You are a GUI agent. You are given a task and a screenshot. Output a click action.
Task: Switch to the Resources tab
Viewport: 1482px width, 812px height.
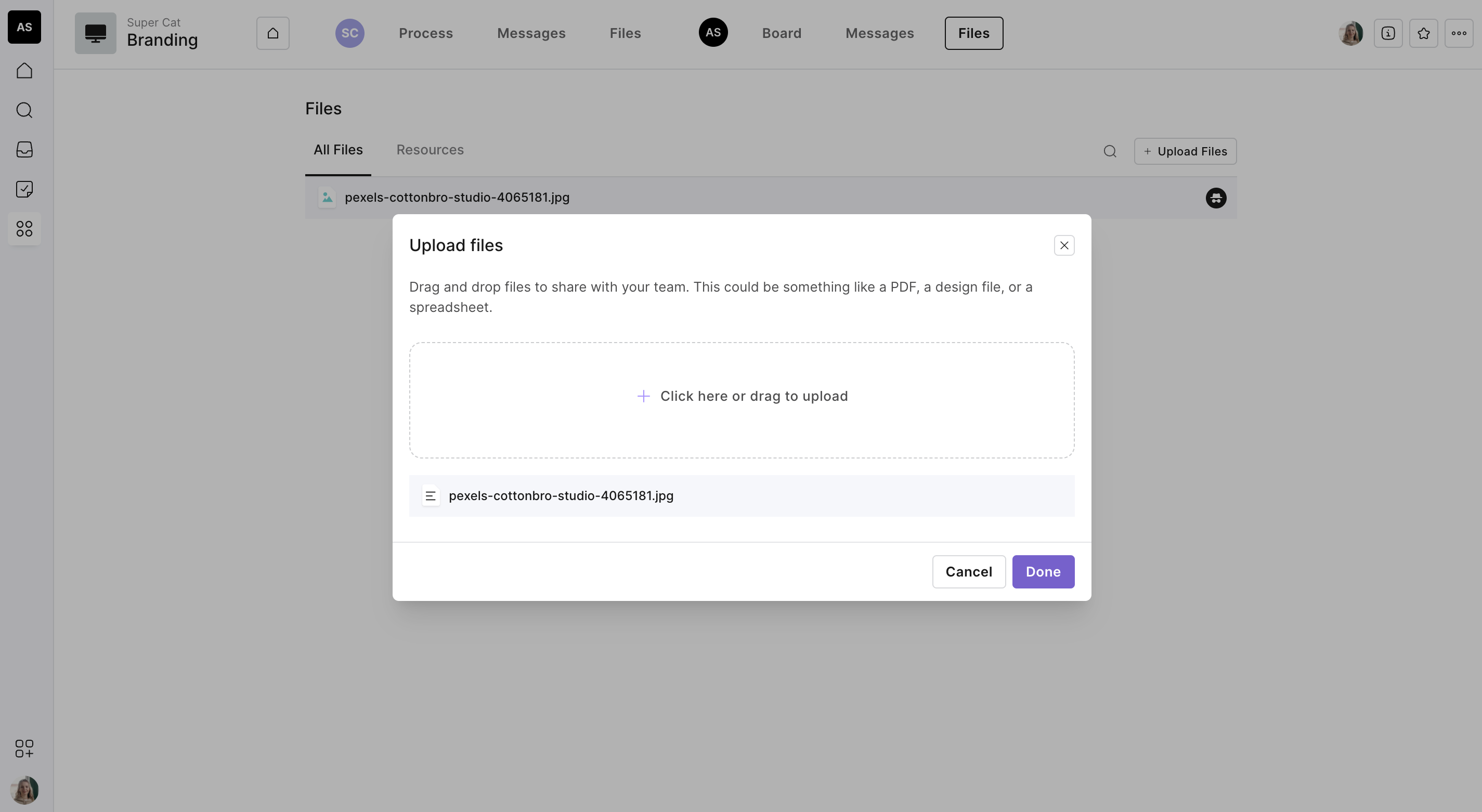click(430, 150)
